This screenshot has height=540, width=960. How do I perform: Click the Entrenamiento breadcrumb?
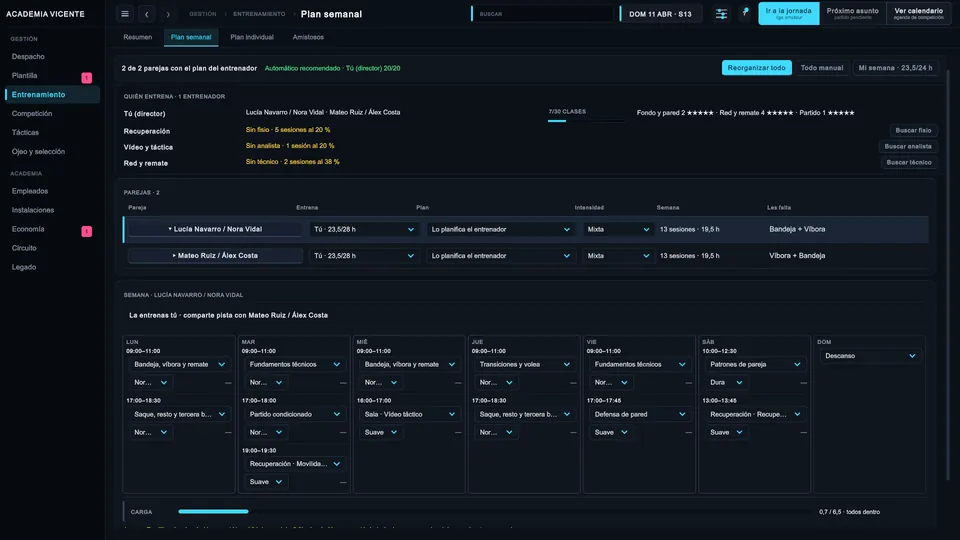[259, 14]
